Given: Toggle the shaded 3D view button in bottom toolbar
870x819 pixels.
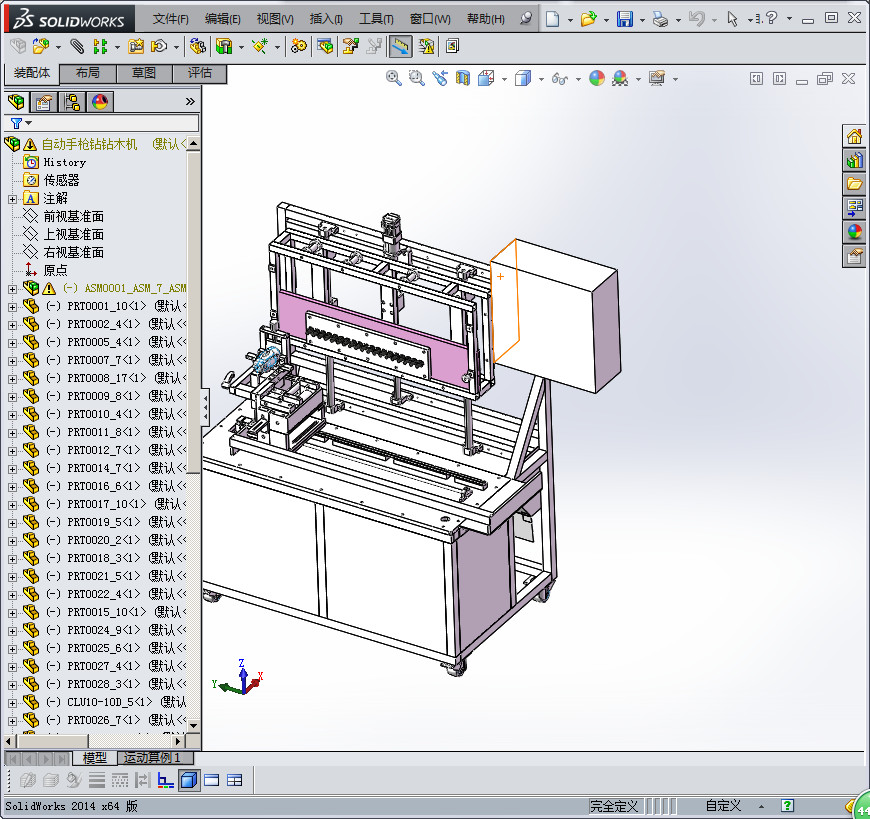Looking at the screenshot, I should (189, 780).
